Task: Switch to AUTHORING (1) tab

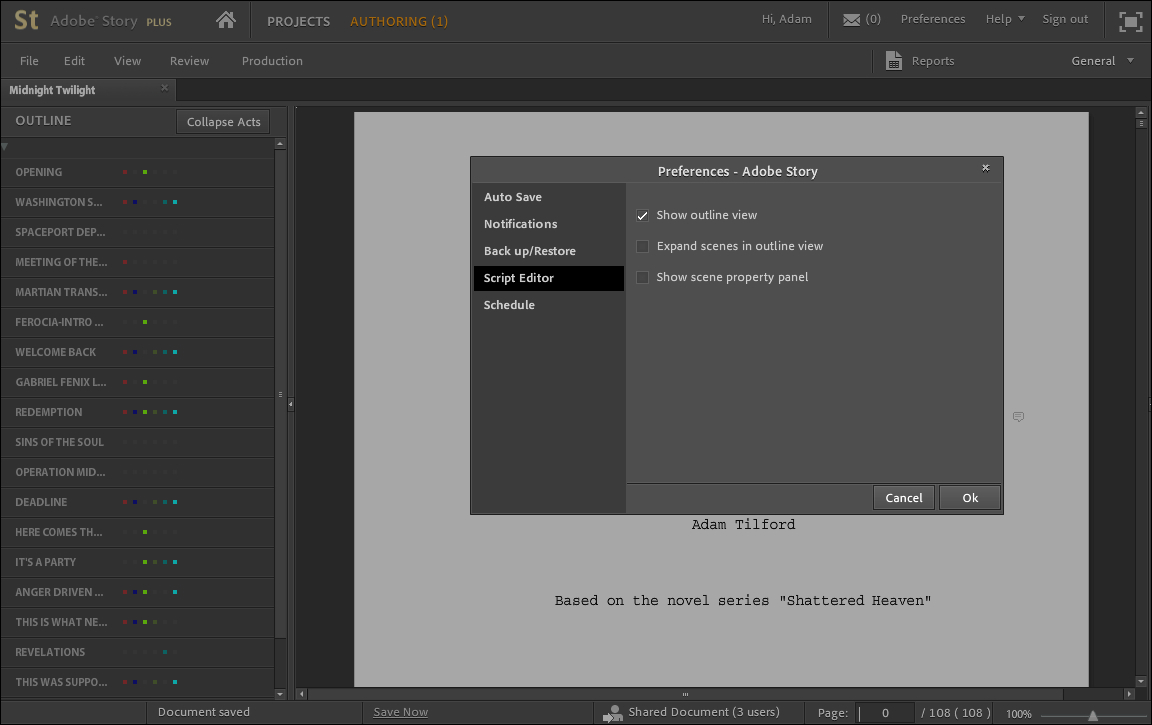Action: click(x=399, y=21)
